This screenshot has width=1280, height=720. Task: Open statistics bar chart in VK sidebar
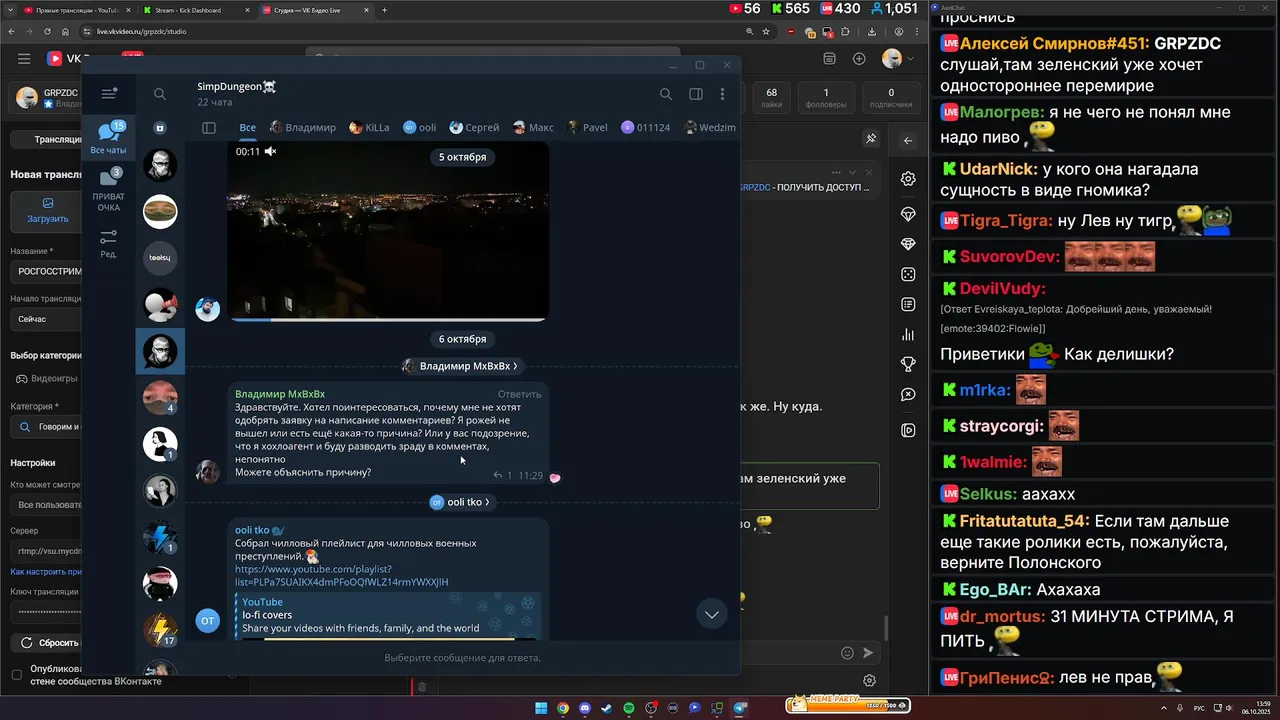tap(908, 335)
